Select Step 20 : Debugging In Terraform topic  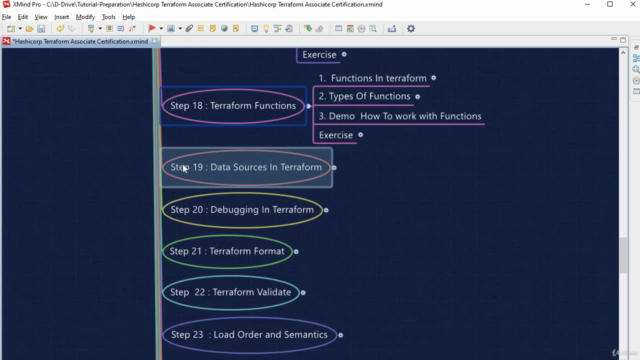point(242,210)
